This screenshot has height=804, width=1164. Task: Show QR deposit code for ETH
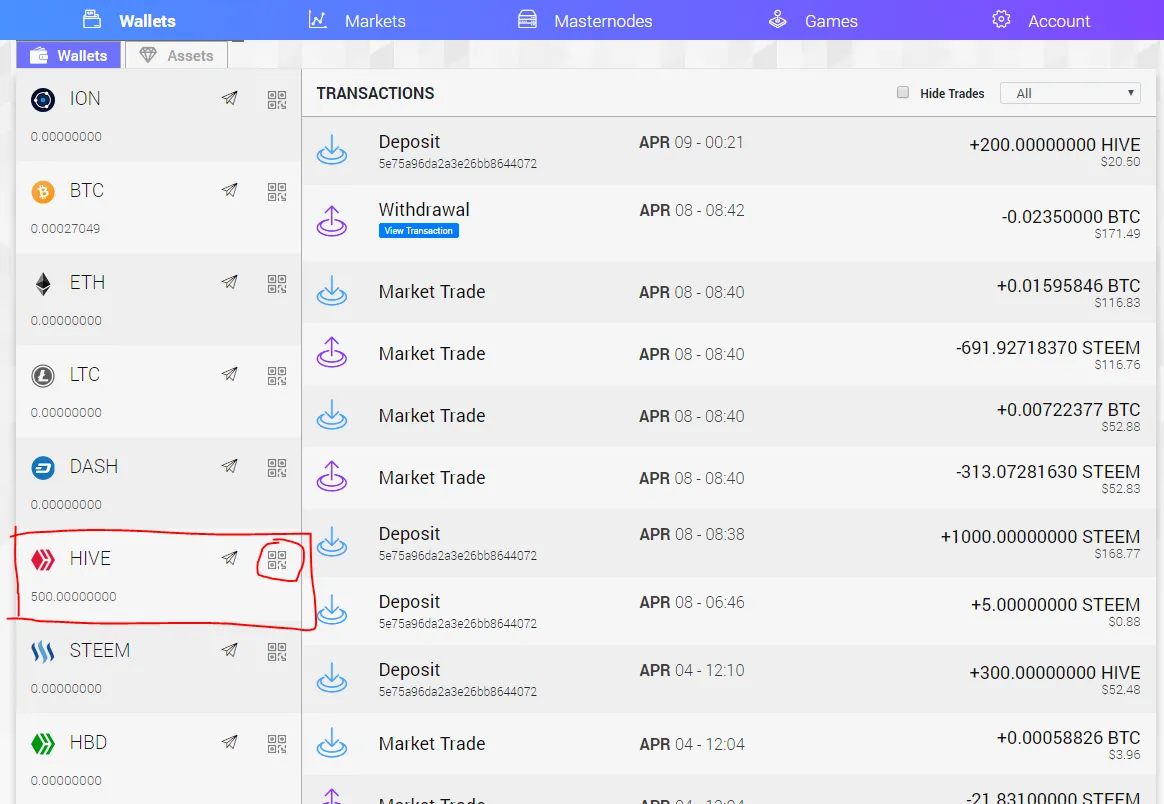click(277, 284)
